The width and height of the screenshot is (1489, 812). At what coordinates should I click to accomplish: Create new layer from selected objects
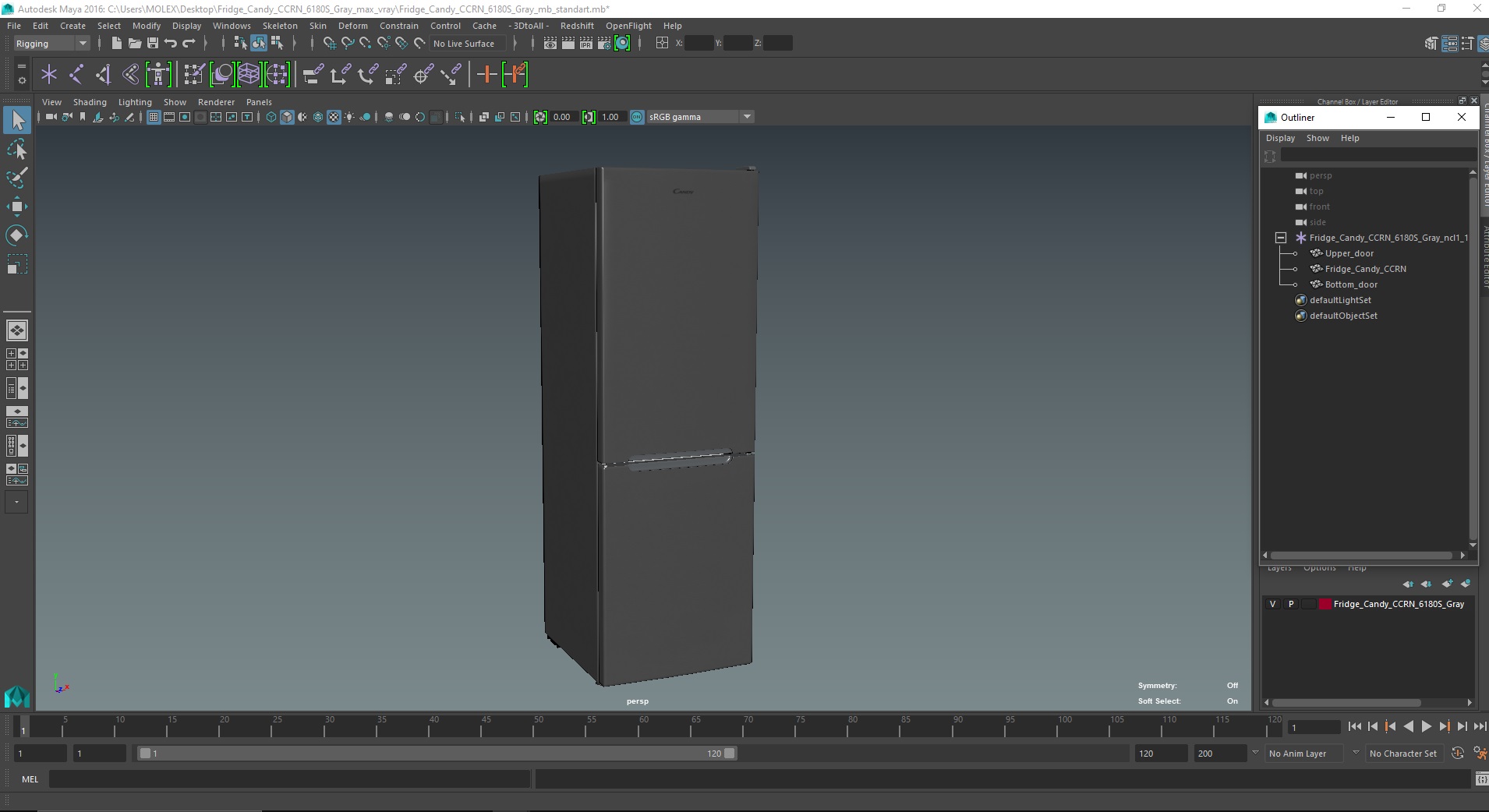(x=1466, y=584)
